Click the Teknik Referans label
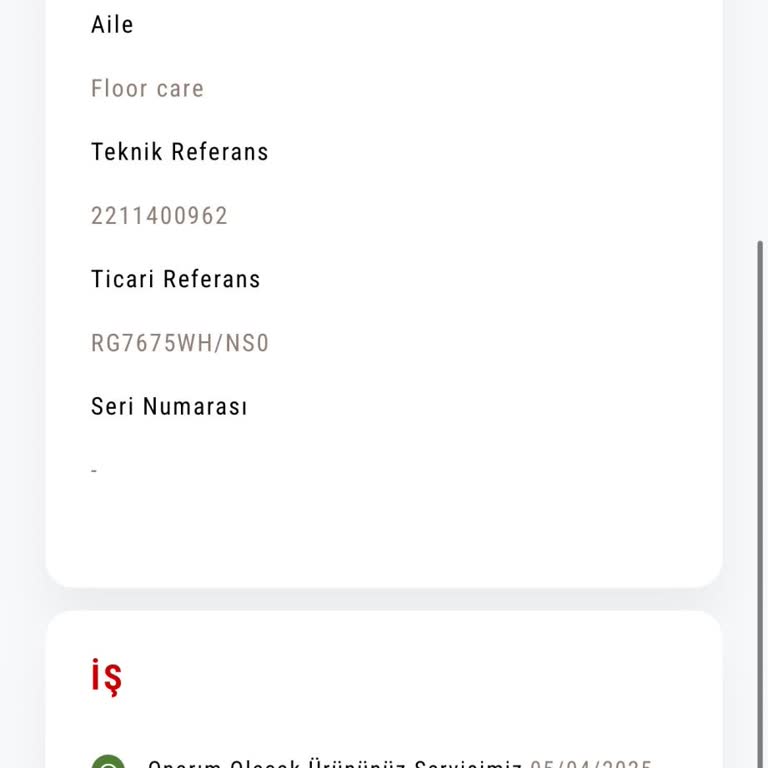 [x=179, y=152]
